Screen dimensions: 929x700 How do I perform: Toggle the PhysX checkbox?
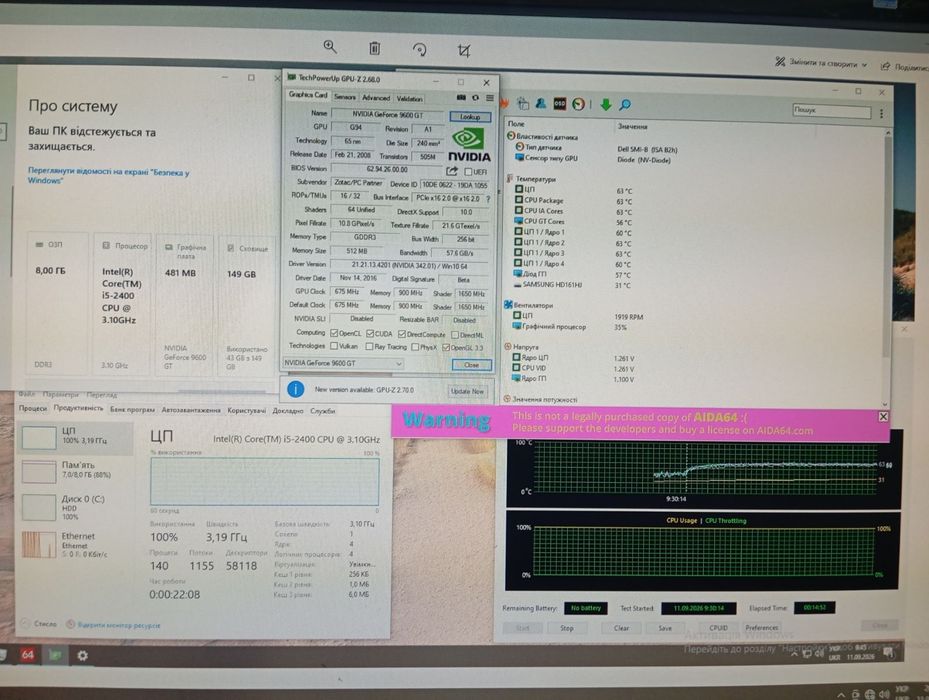click(415, 347)
